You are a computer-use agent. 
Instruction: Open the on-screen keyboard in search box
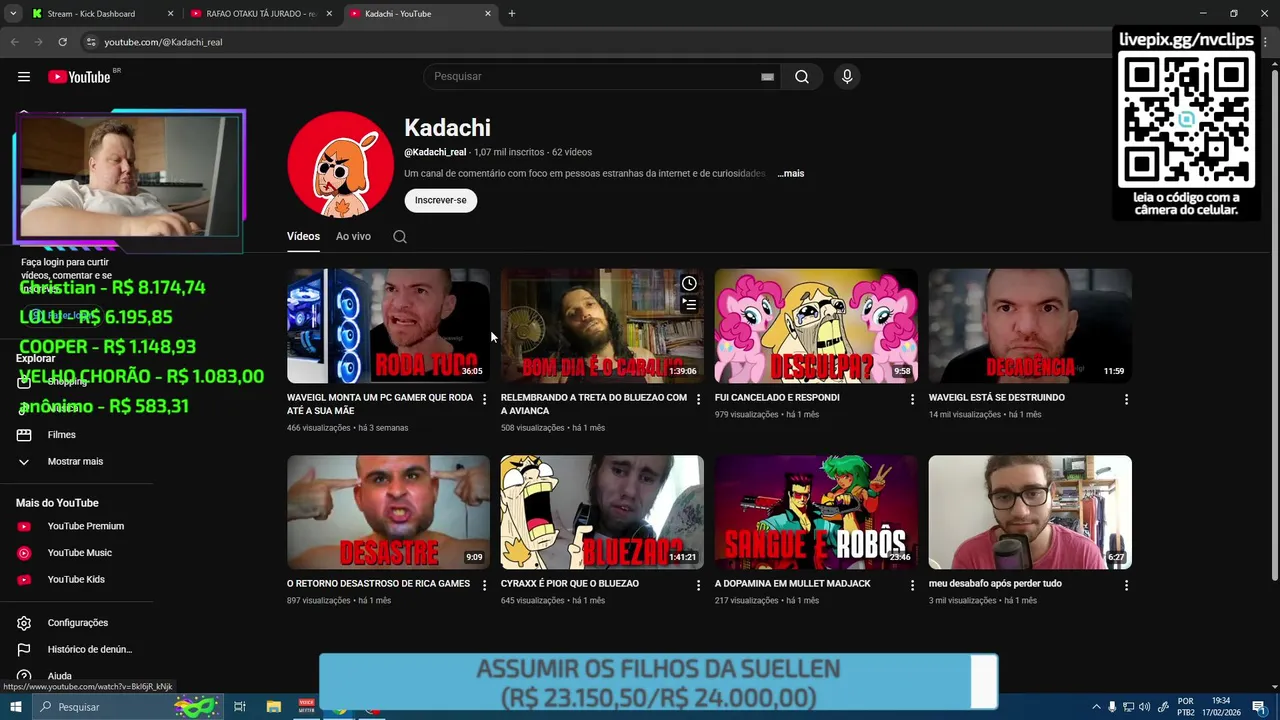click(x=767, y=77)
